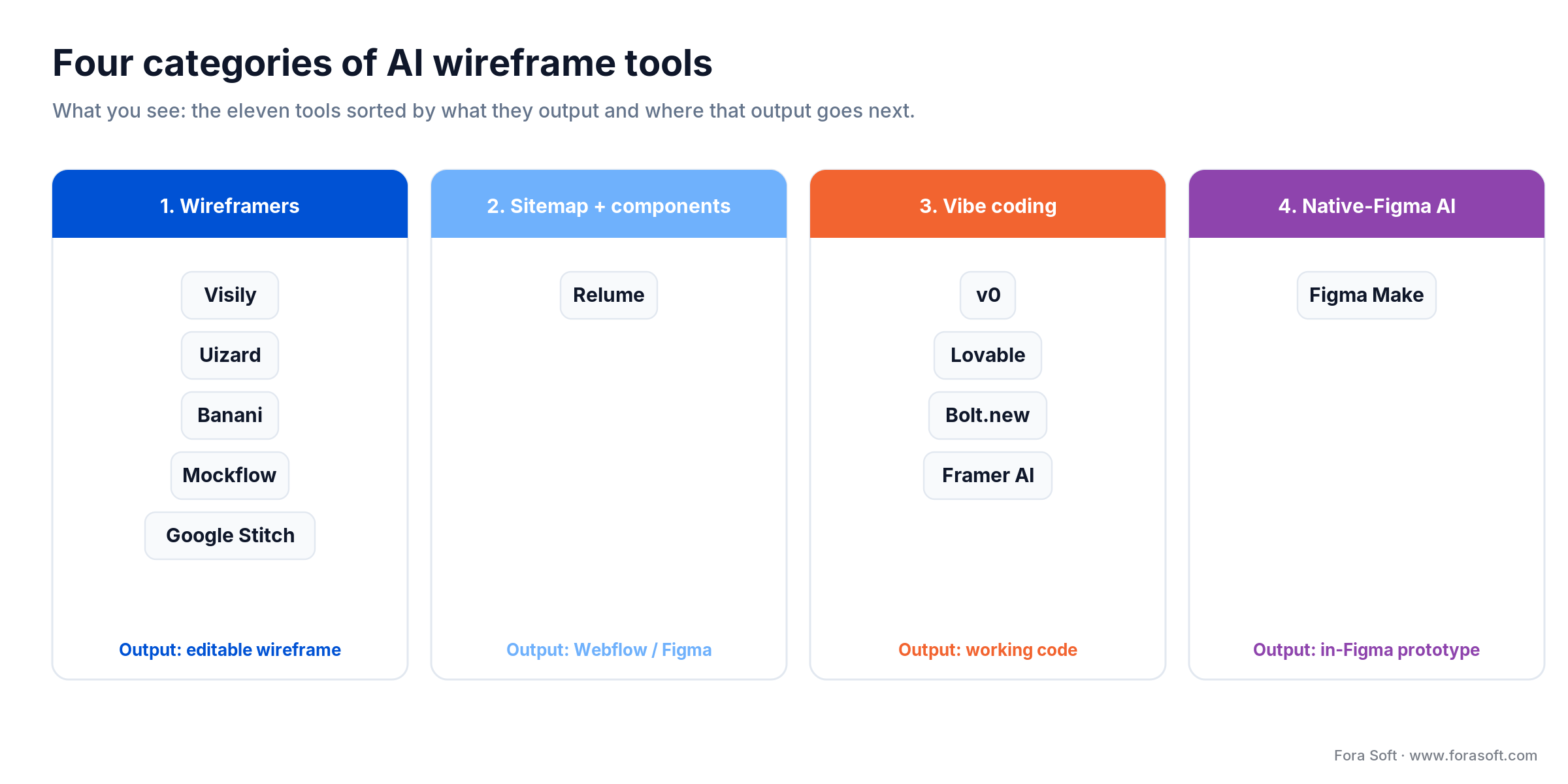Click the '4. Native-Figma AI' header
1568x784 pixels.
point(1367,204)
